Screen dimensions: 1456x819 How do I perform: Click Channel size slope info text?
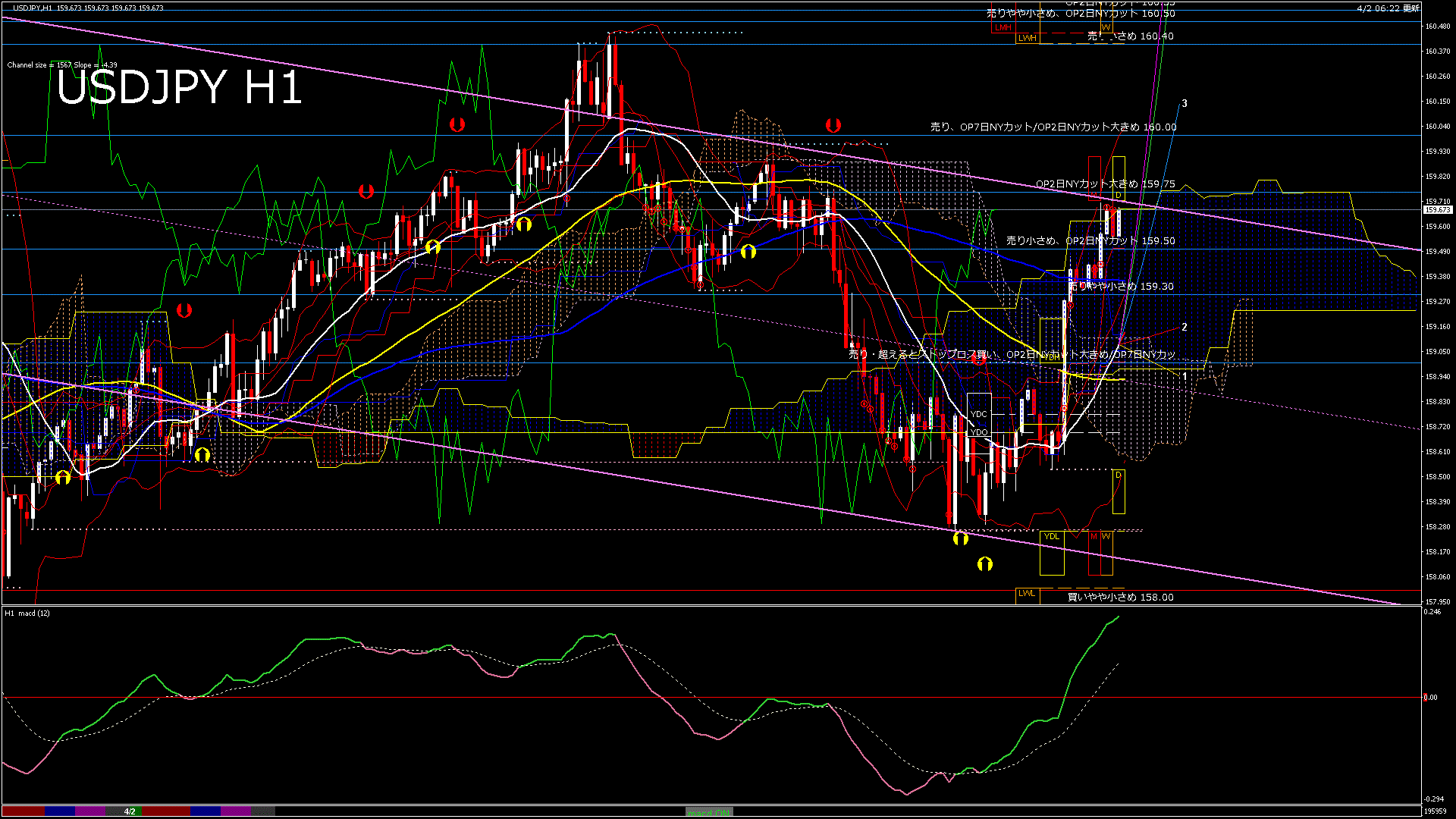pyautogui.click(x=62, y=65)
